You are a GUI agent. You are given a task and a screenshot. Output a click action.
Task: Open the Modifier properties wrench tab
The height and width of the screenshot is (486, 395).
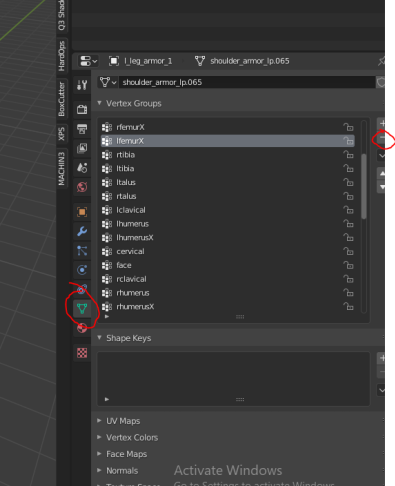(82, 231)
